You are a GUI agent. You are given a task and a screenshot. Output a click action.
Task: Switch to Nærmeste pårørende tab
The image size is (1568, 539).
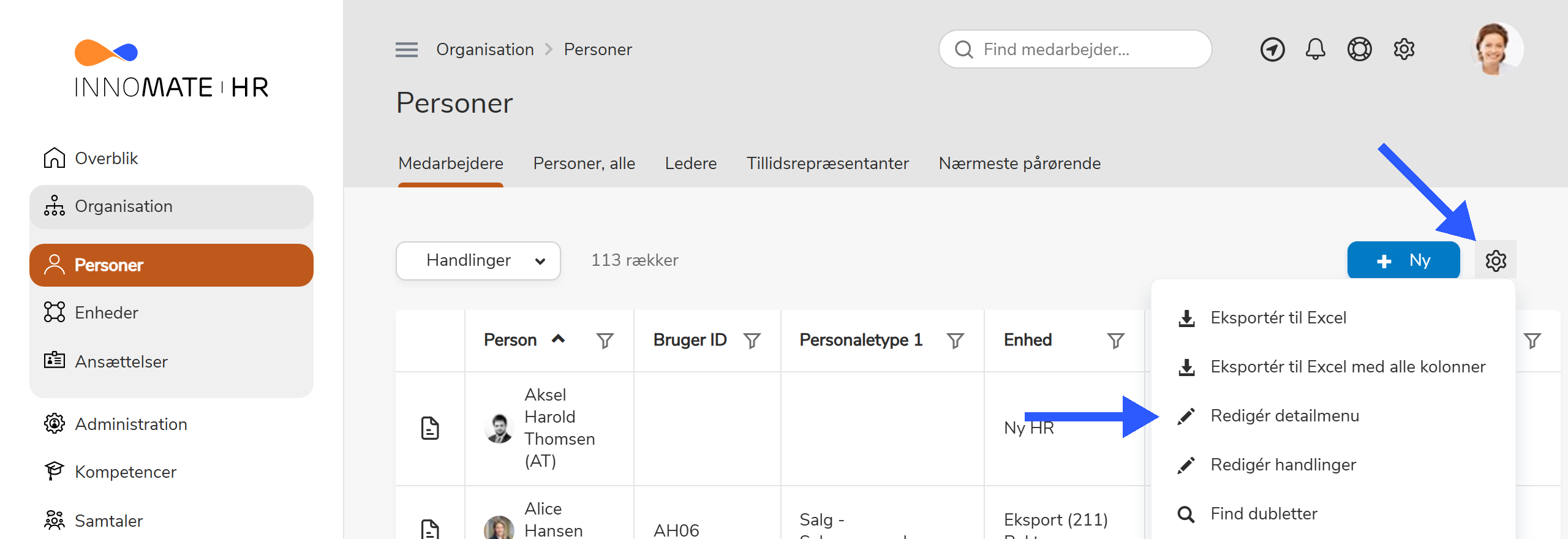pyautogui.click(x=1020, y=164)
